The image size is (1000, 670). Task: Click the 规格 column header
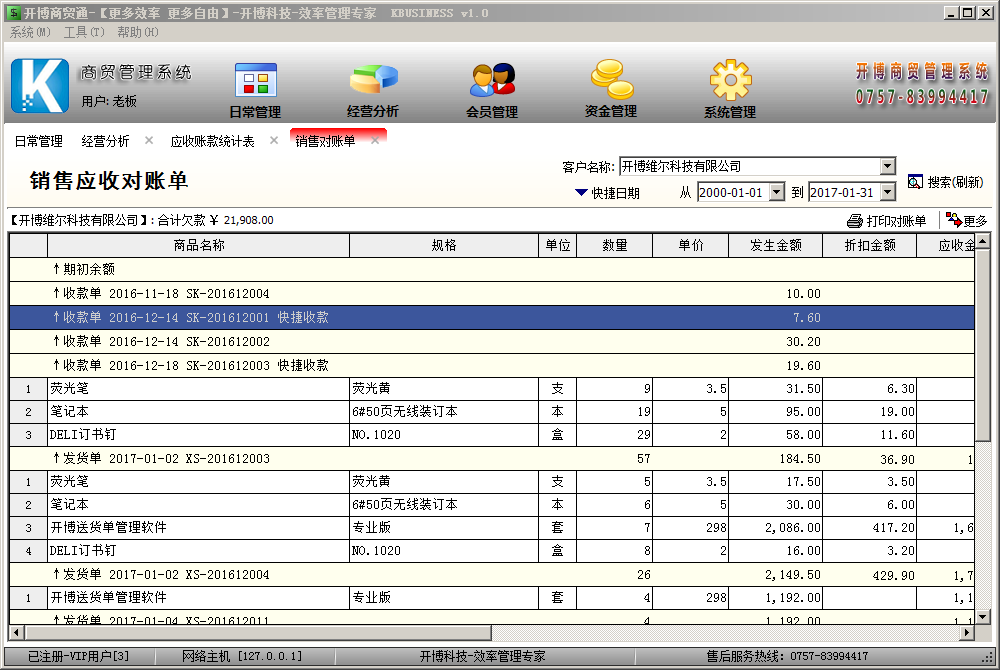tap(444, 245)
